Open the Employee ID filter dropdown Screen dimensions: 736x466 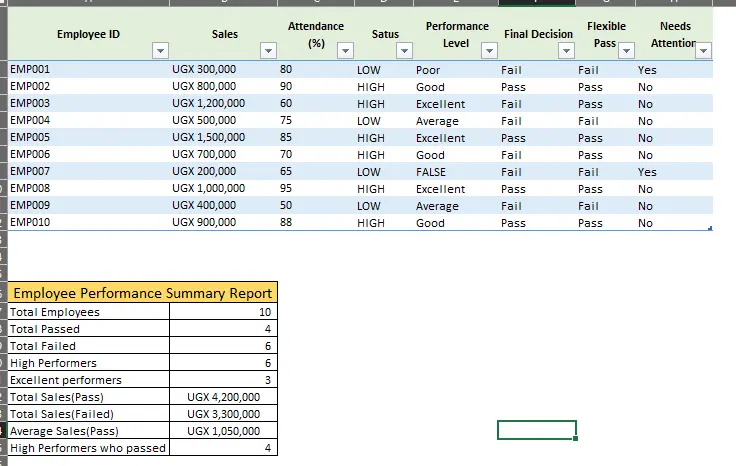tap(161, 50)
